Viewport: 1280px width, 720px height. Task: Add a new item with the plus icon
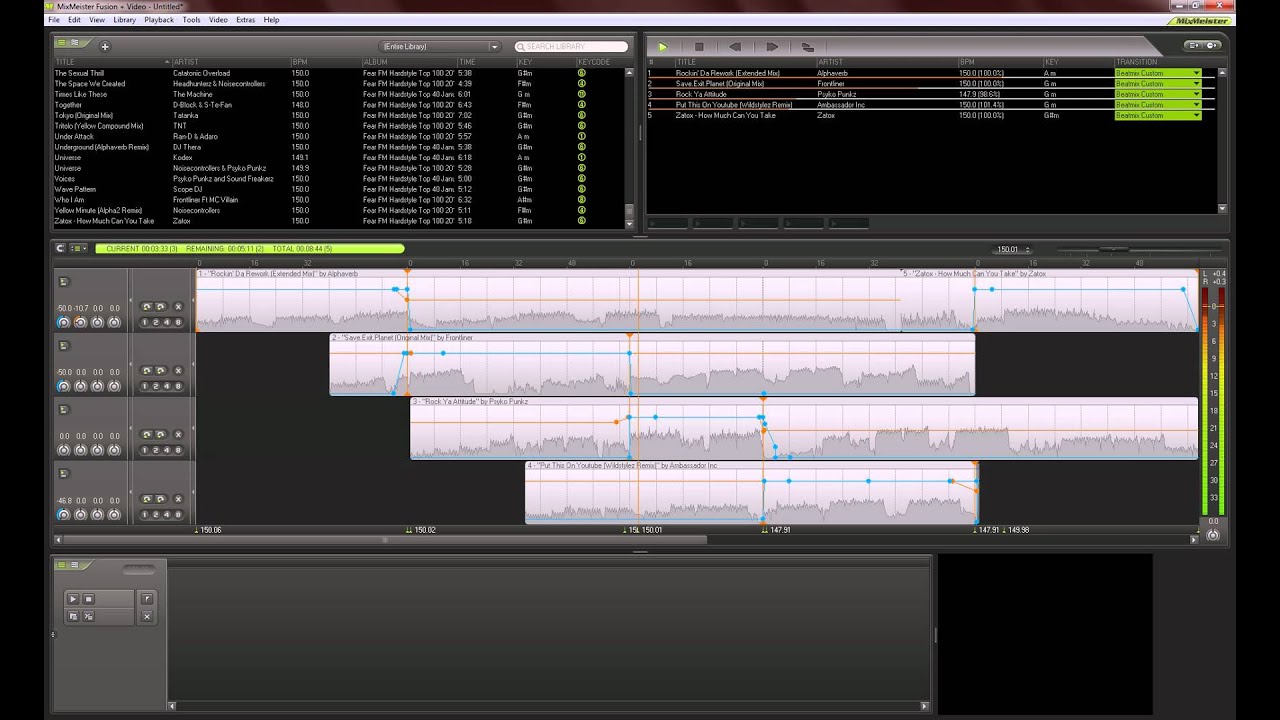coord(105,46)
